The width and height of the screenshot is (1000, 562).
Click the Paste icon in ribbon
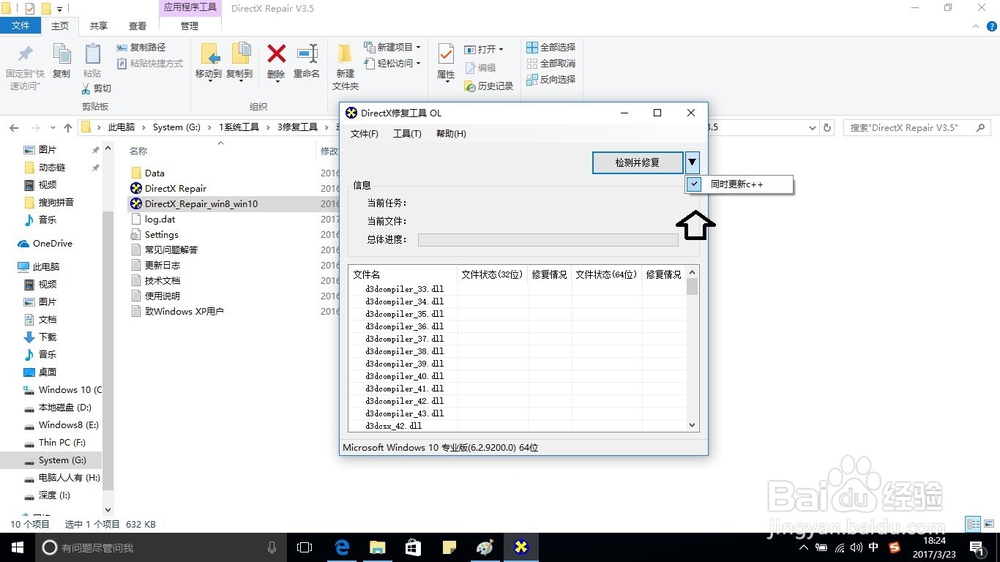[92, 55]
